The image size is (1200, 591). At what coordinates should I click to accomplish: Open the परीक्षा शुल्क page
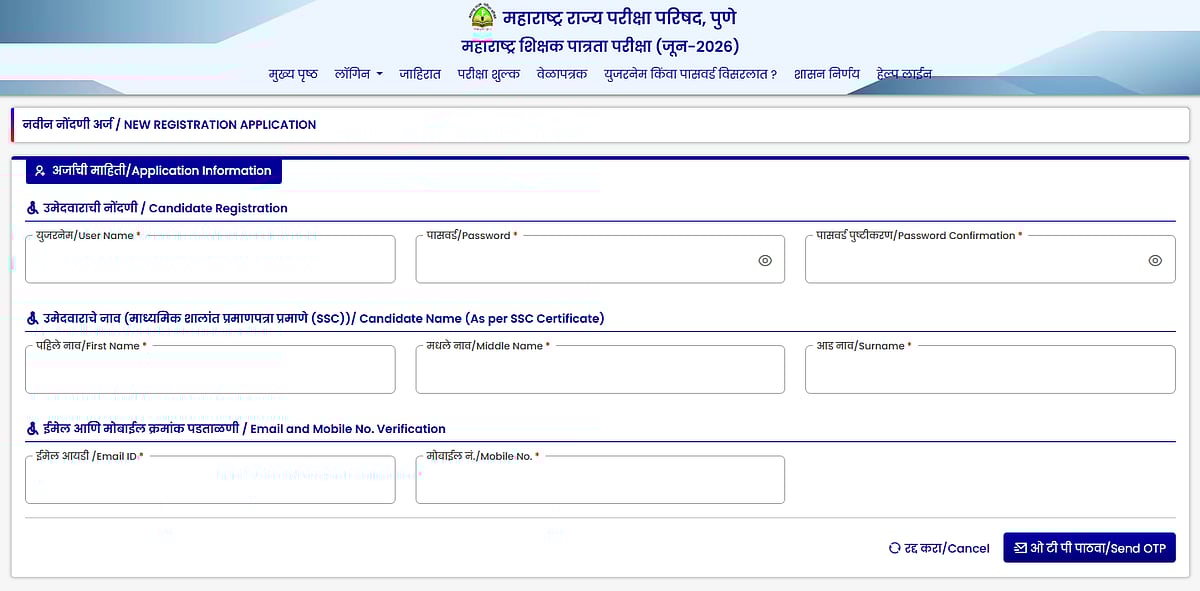489,74
